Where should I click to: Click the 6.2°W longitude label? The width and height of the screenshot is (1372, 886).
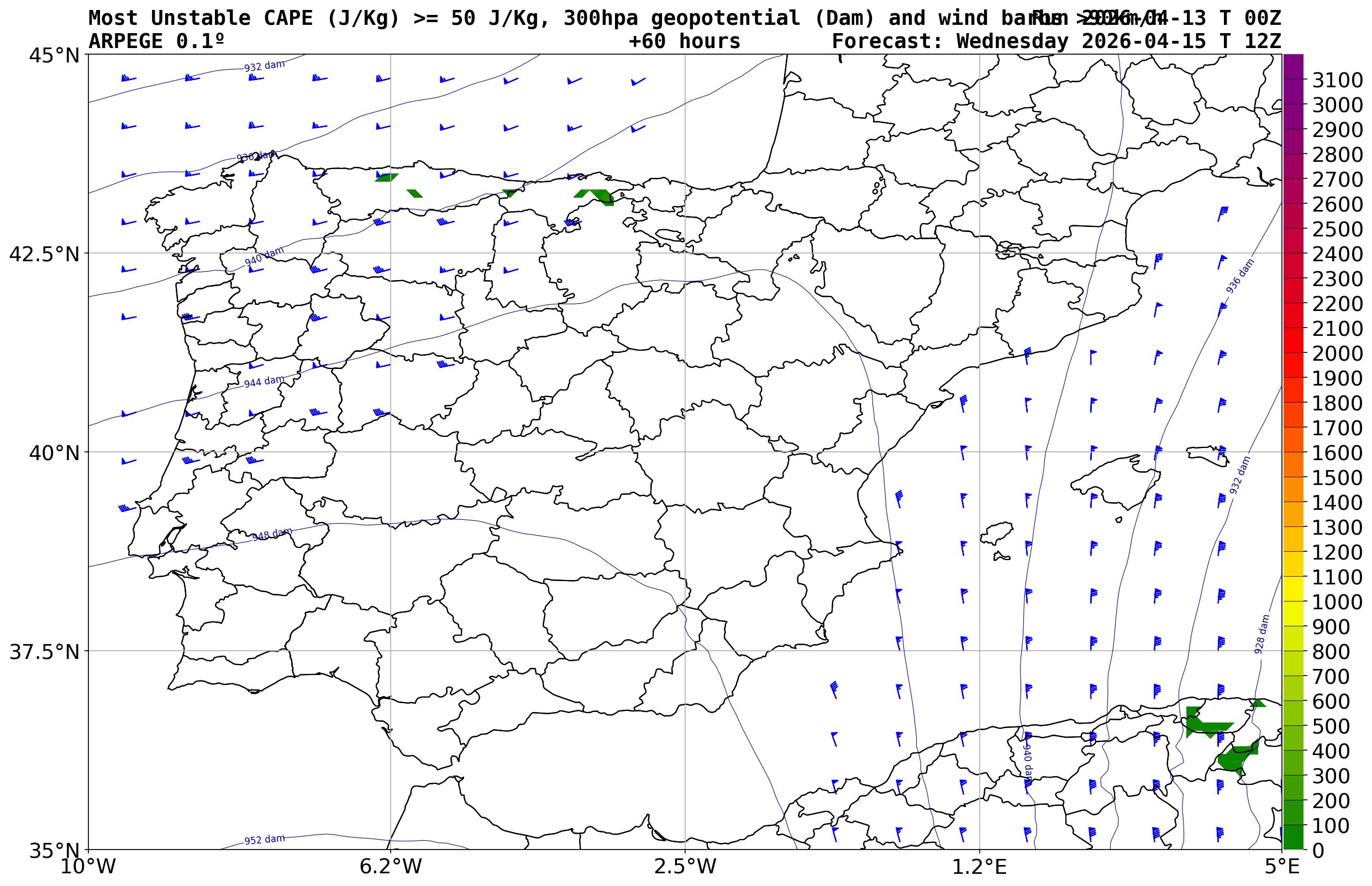(390, 867)
